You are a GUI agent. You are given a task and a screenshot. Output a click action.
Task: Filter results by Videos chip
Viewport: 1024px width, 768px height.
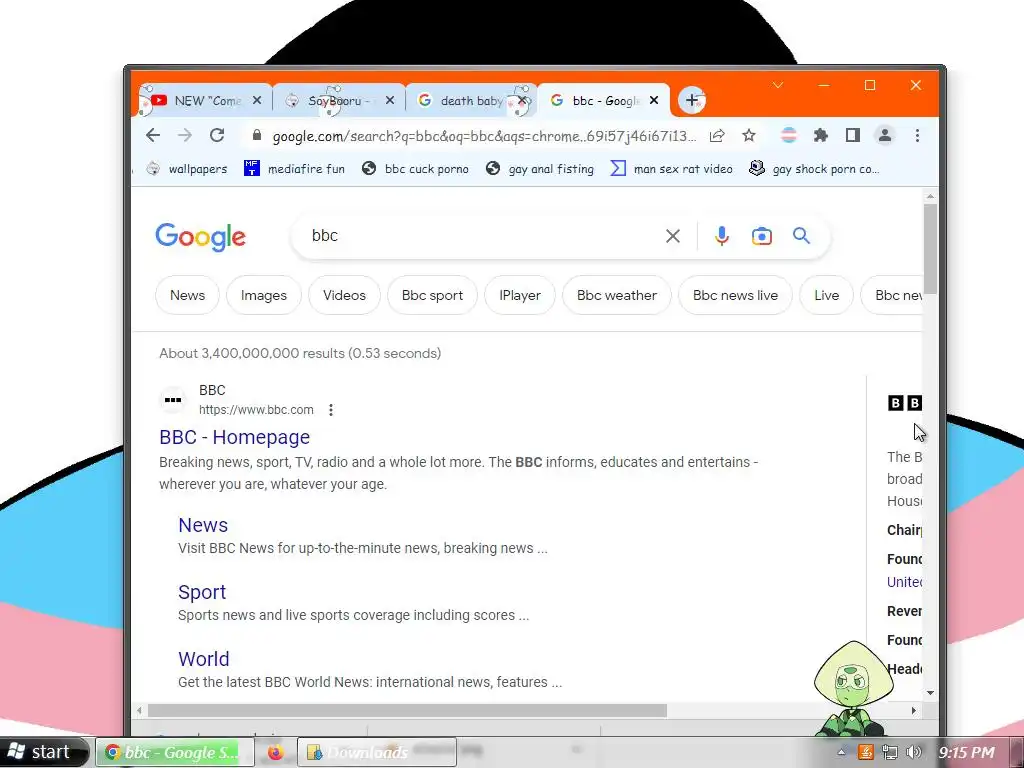tap(344, 295)
